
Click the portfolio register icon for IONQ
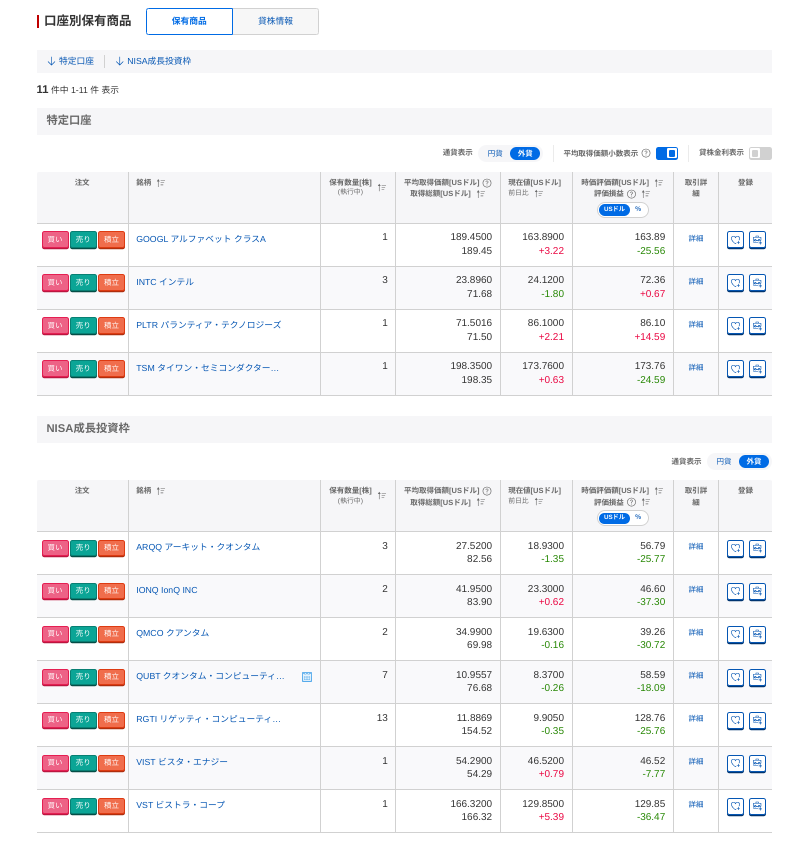[757, 592]
